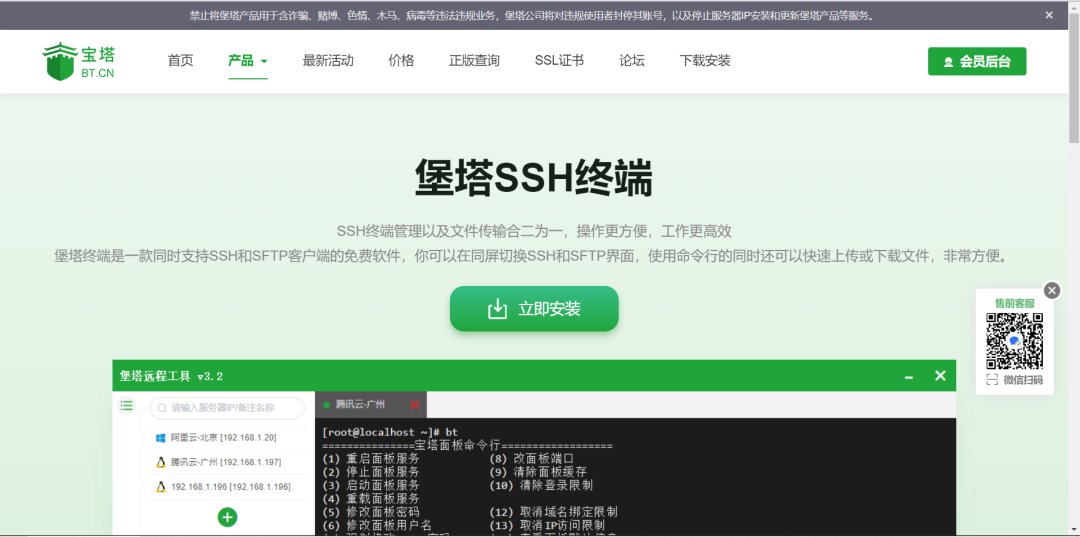This screenshot has height=537, width=1080.
Task: Click the terminal line (9) 清除面板缓存
Action: click(538, 472)
